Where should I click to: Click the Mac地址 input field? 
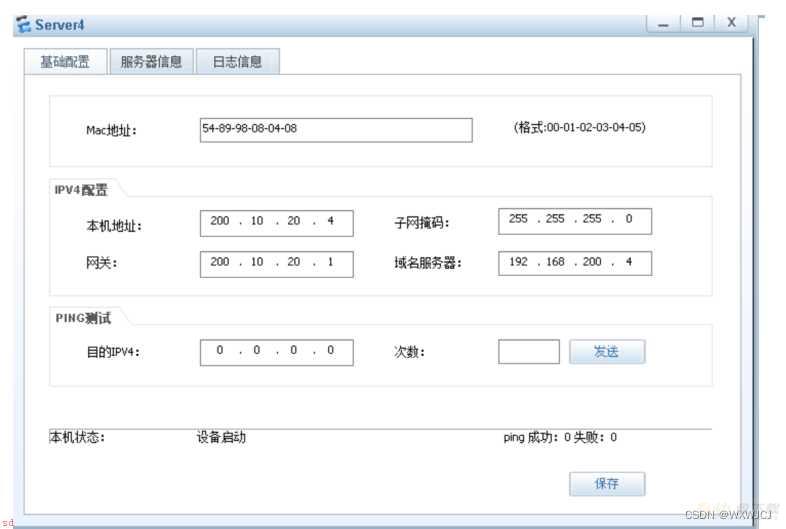click(336, 130)
